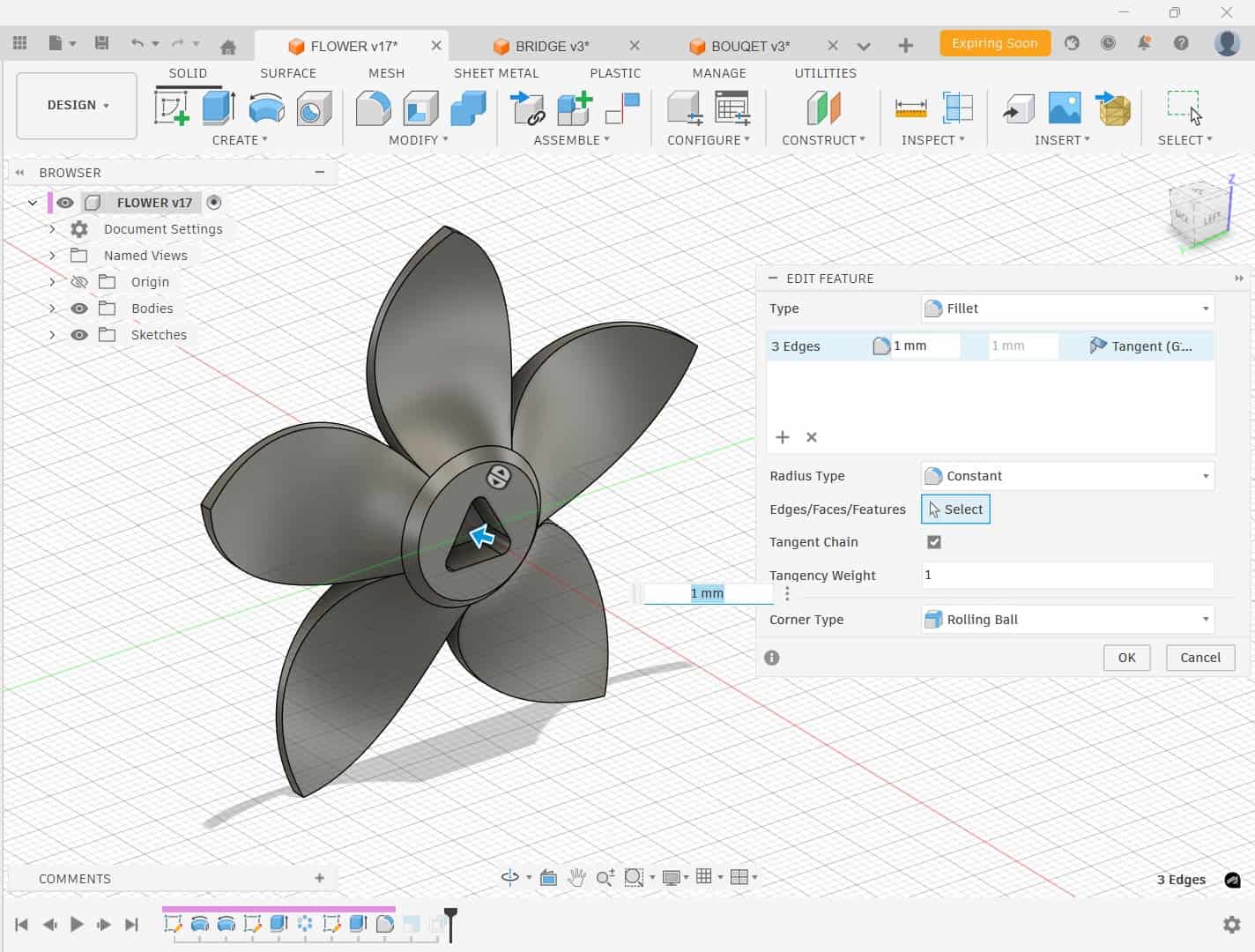The width and height of the screenshot is (1255, 952).
Task: Click OK in Edit Feature dialog
Action: coord(1126,658)
